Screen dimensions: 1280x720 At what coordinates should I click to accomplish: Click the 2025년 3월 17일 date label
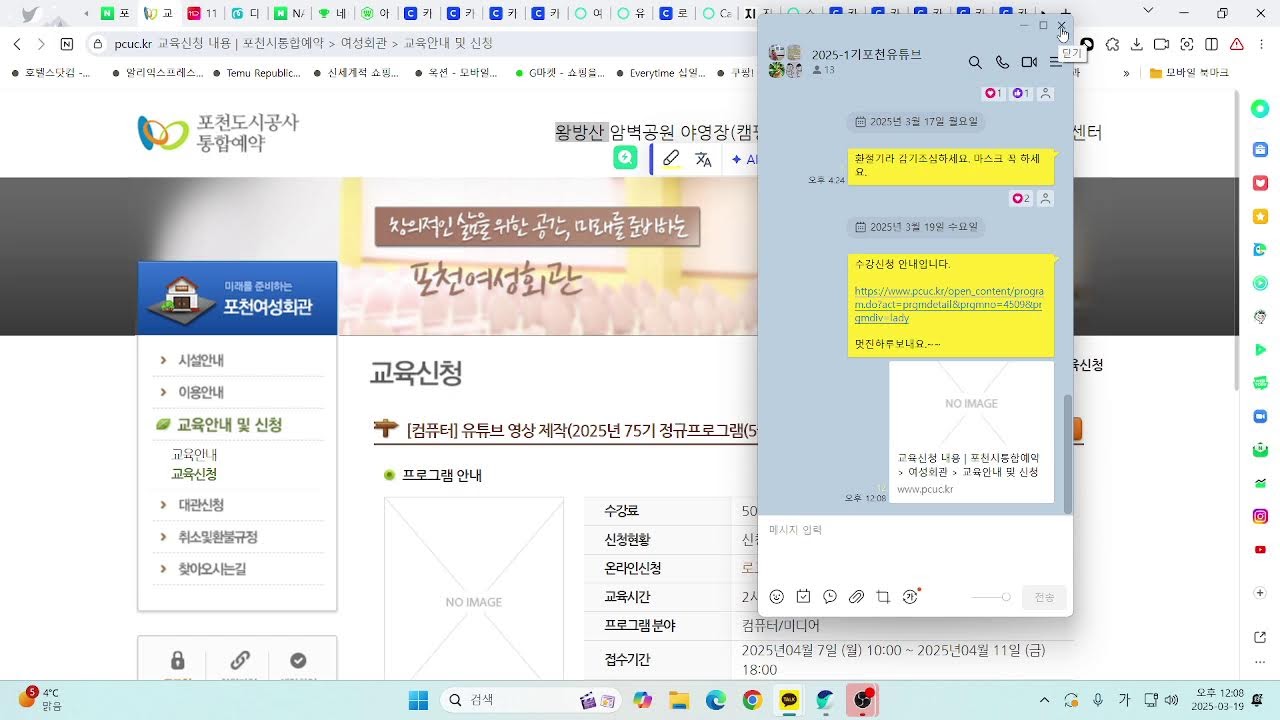(x=916, y=122)
